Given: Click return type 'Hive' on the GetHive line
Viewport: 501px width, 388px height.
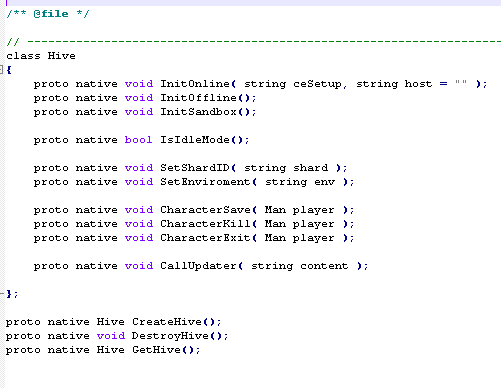Looking at the screenshot, I should (x=110, y=350).
